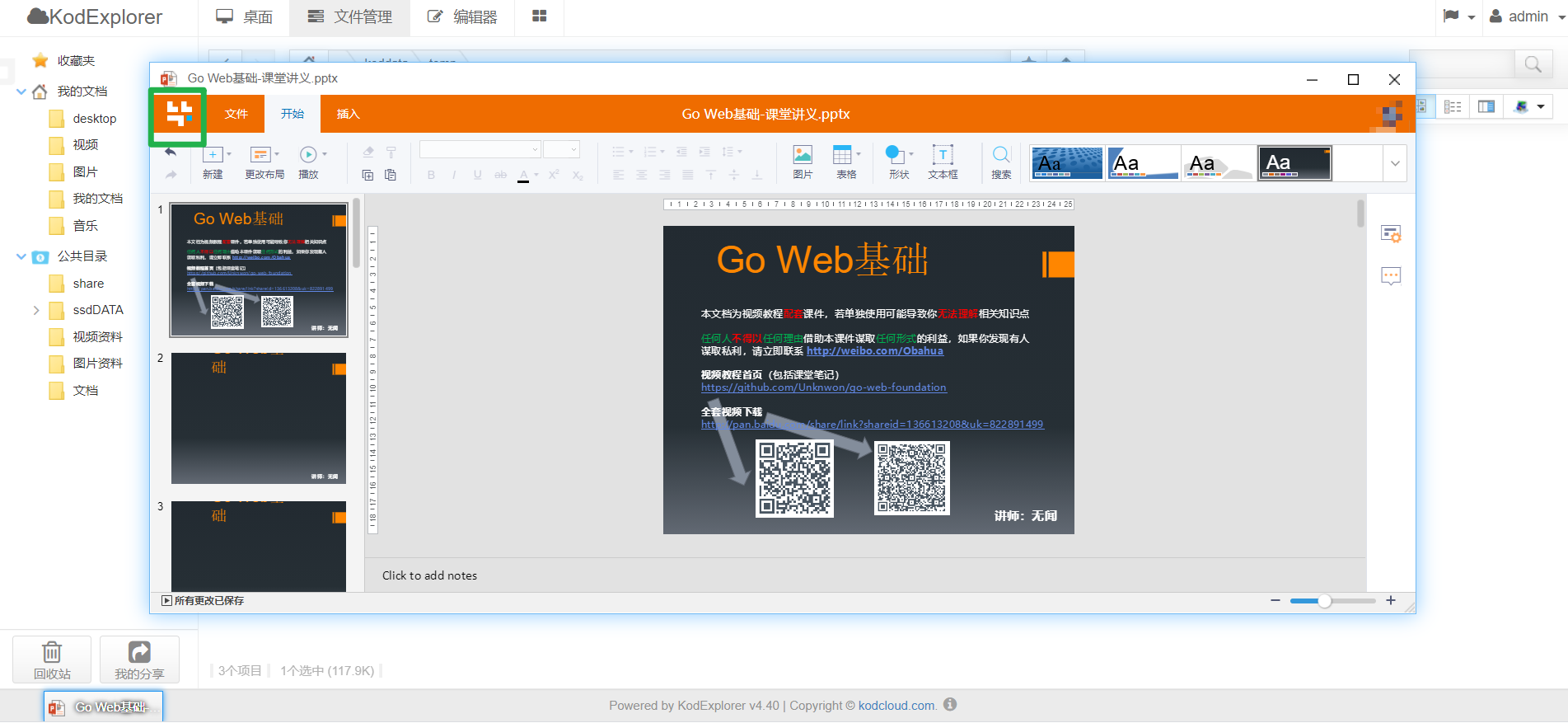Click the 形状 shapes icon

[x=895, y=154]
